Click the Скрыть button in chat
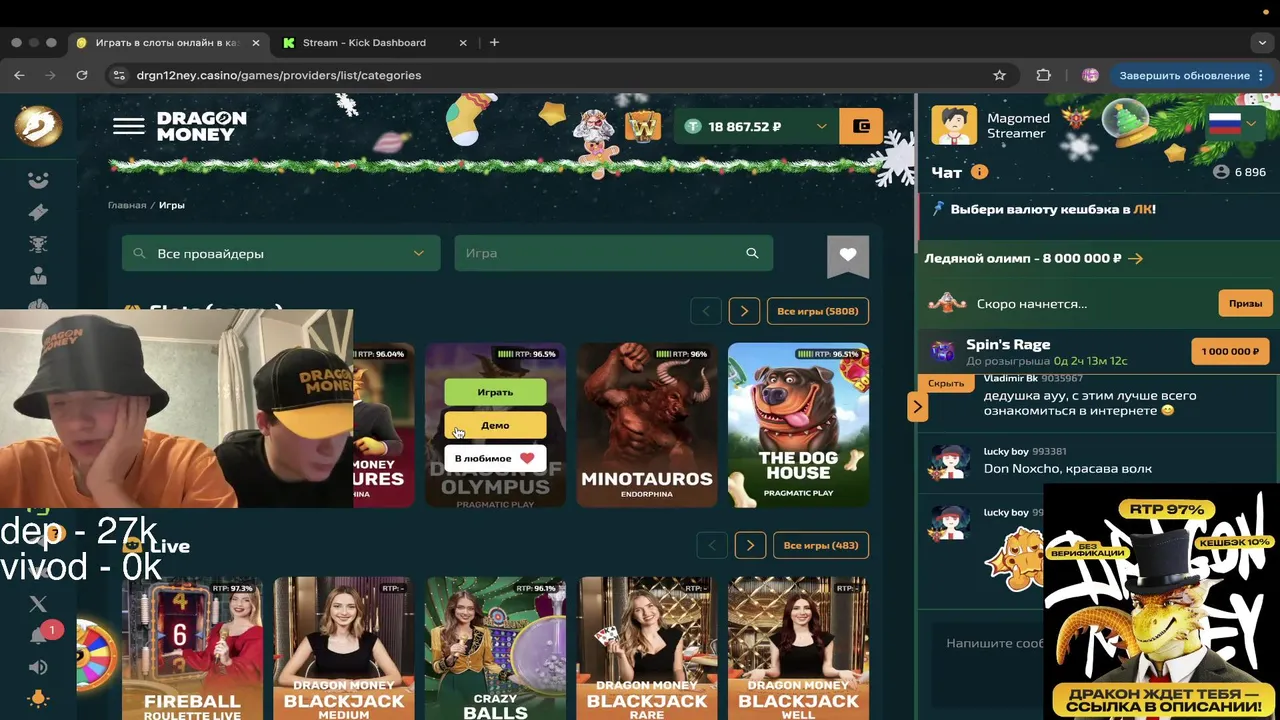1280x720 pixels. click(946, 383)
